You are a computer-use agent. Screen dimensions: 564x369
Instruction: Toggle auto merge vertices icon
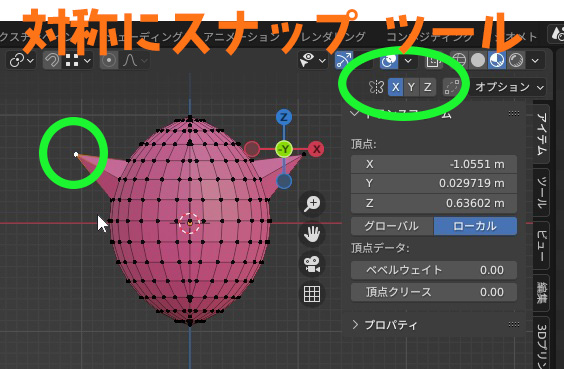(x=451, y=87)
